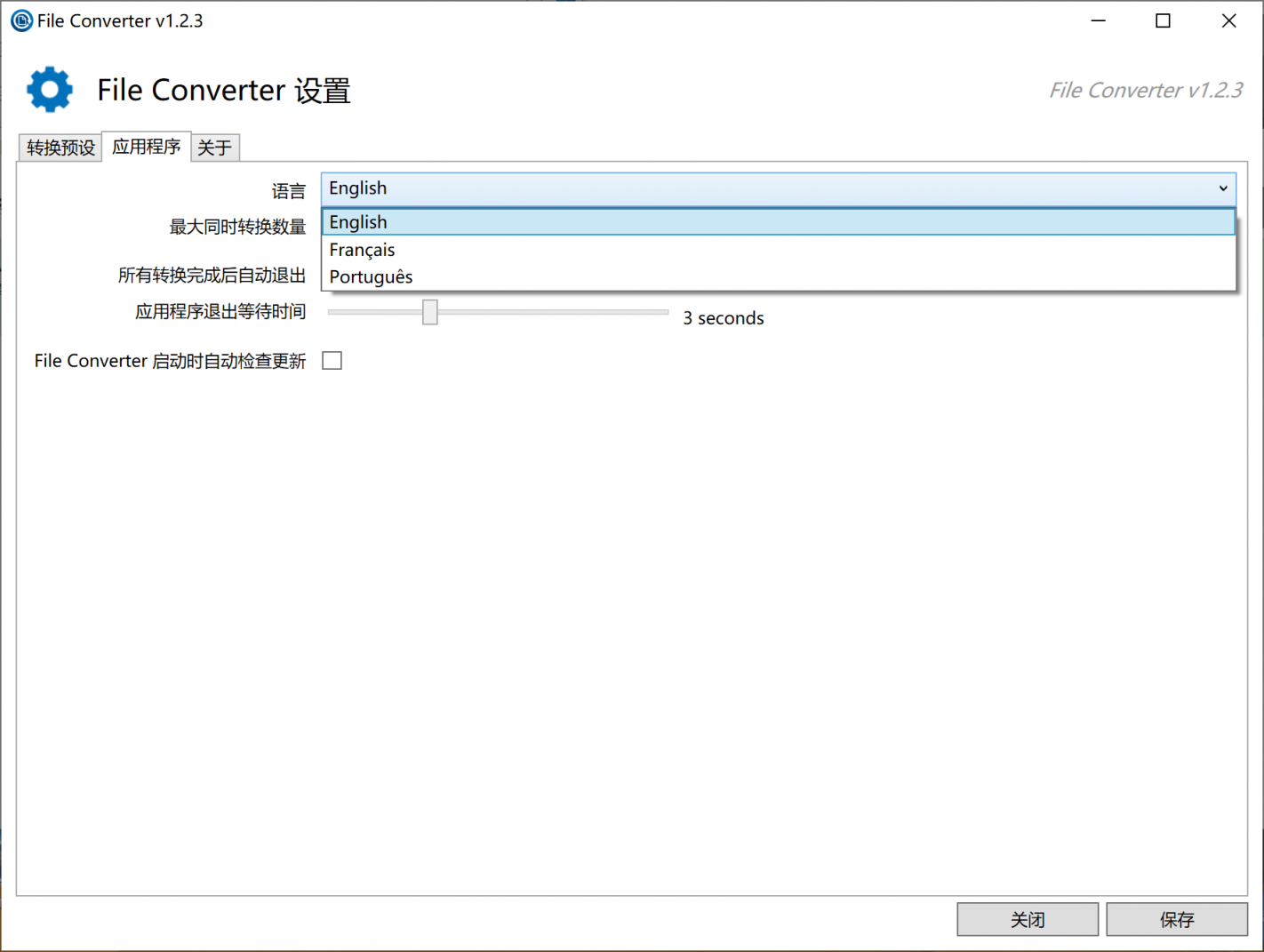Select the 应用程序 tab

pyautogui.click(x=147, y=147)
